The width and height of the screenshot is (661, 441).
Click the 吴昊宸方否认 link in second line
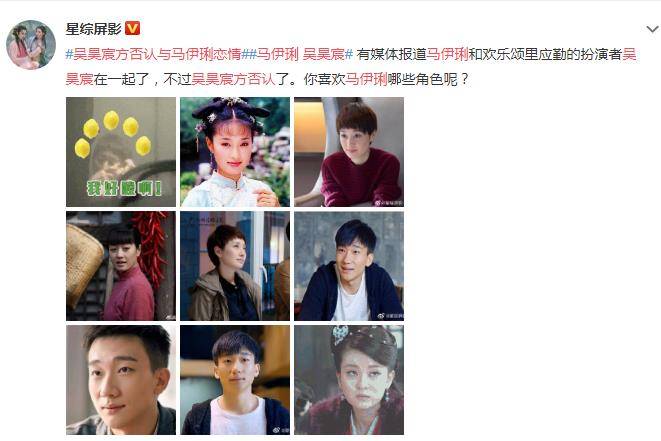[x=233, y=79]
